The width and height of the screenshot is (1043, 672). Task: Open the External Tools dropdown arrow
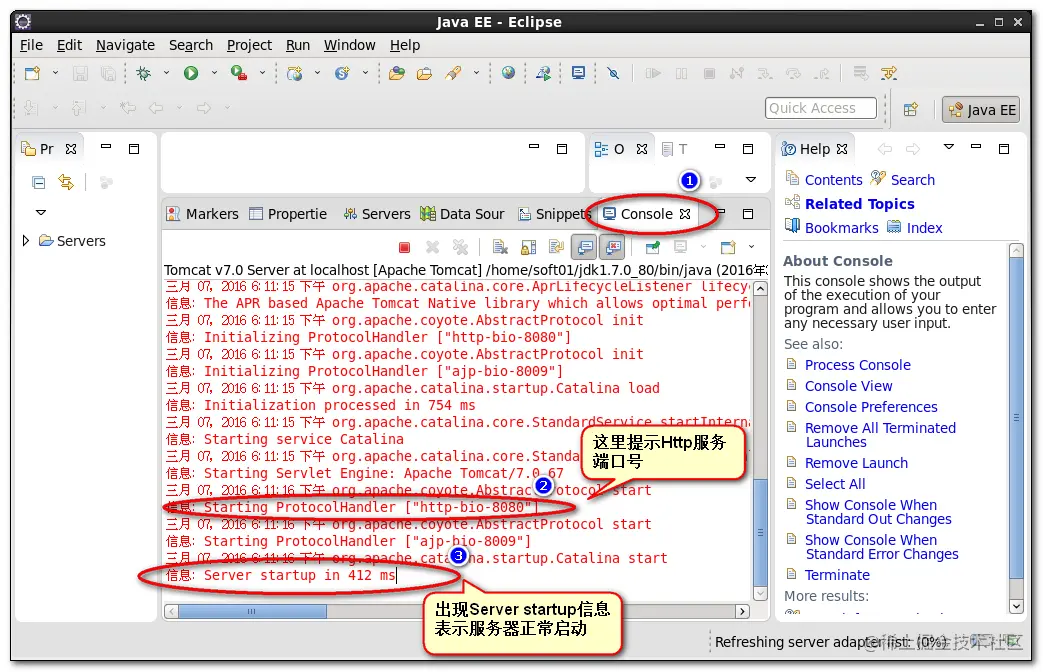pyautogui.click(x=262, y=73)
